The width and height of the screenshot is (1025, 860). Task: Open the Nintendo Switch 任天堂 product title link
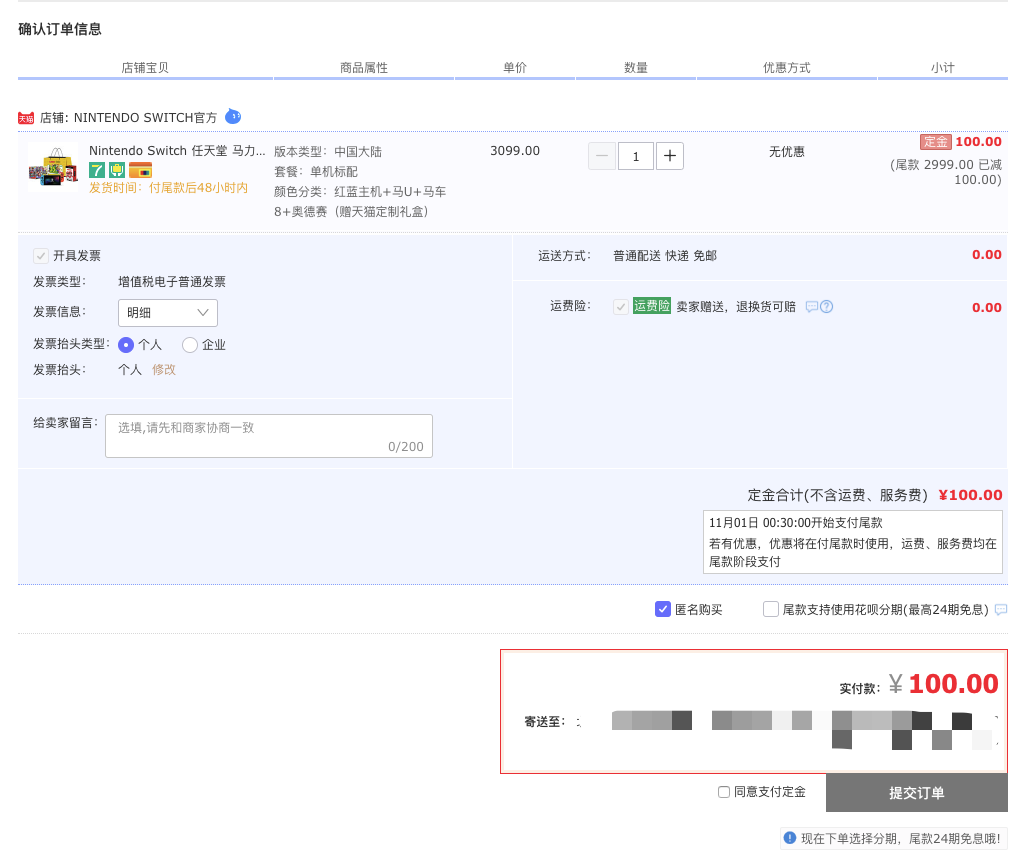(177, 151)
